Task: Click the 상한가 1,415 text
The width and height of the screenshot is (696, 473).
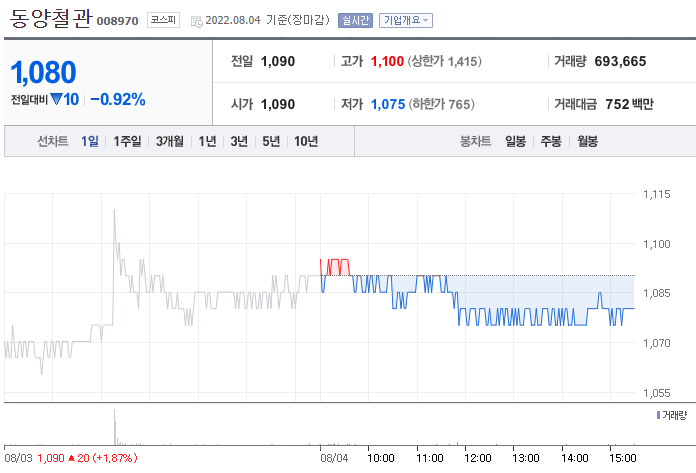Action: coord(444,61)
